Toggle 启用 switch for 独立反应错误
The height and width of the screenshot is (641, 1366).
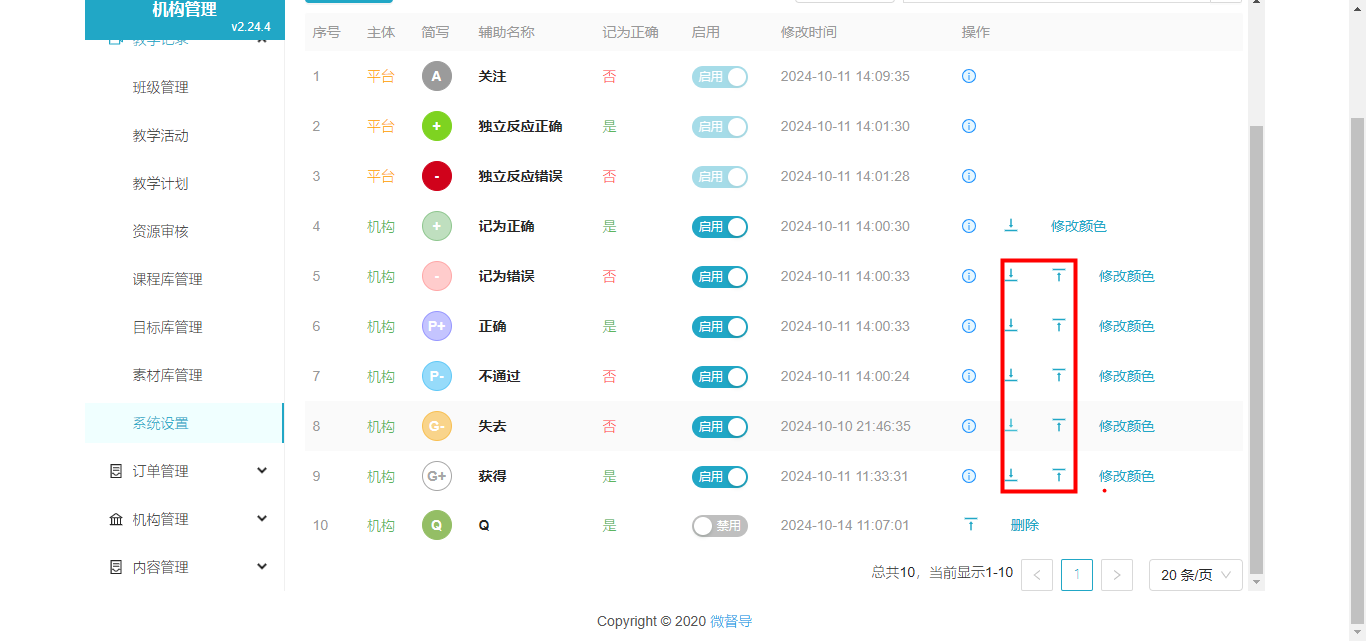(x=720, y=177)
